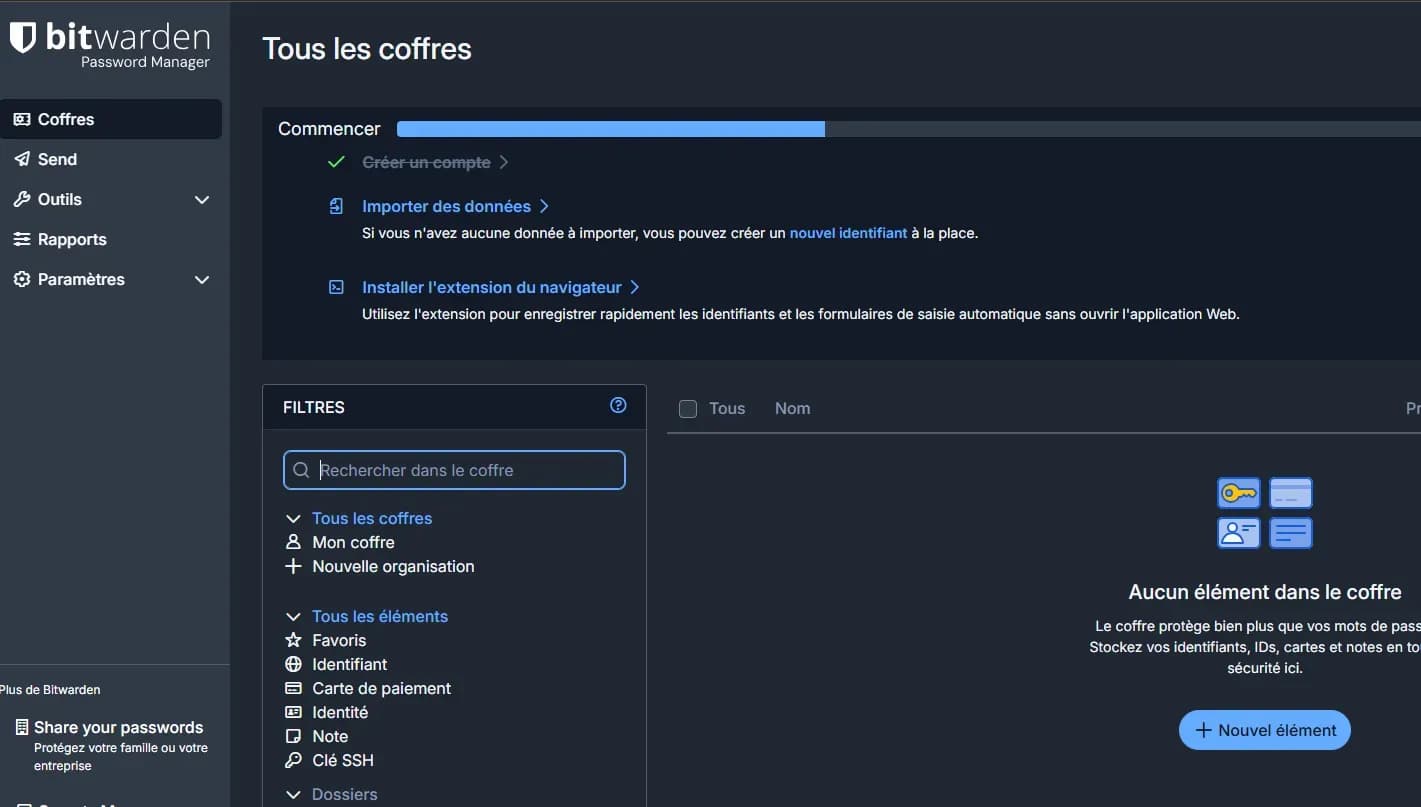The width and height of the screenshot is (1421, 807).
Task: Click the Bitwarden shield logo
Action: pyautogui.click(x=21, y=37)
